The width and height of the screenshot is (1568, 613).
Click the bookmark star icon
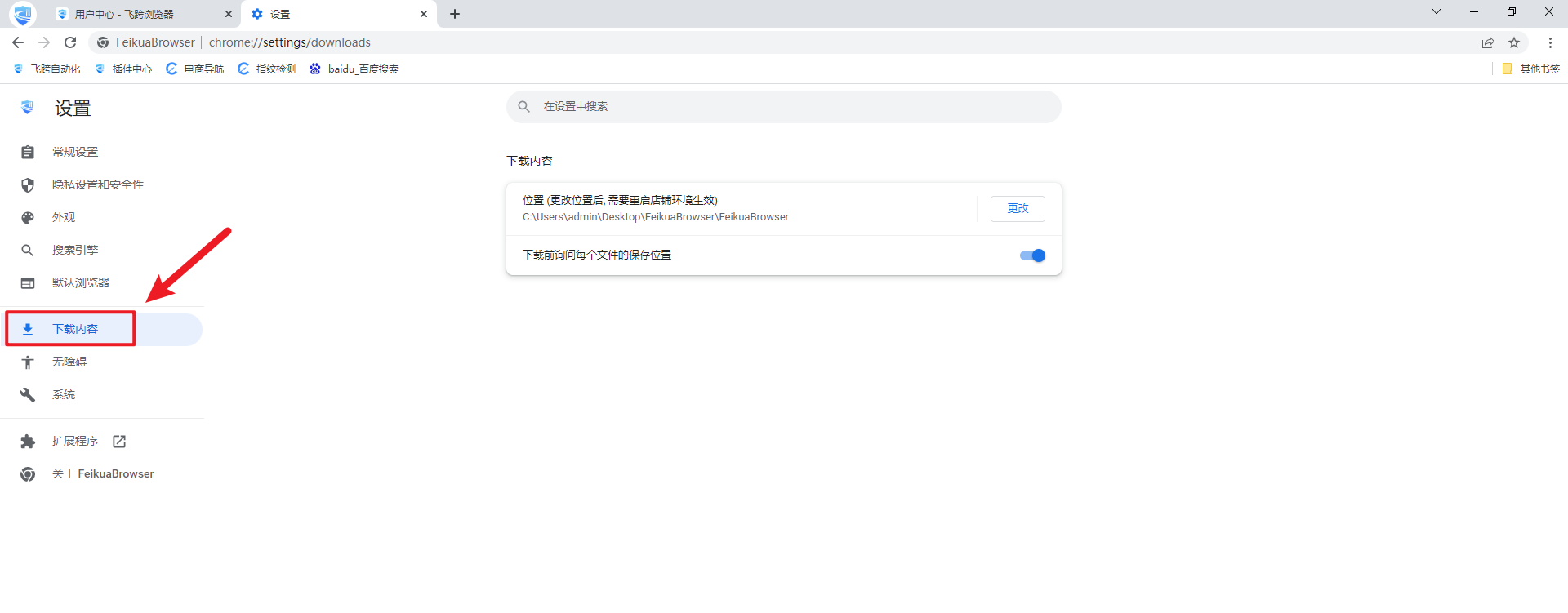1514,42
